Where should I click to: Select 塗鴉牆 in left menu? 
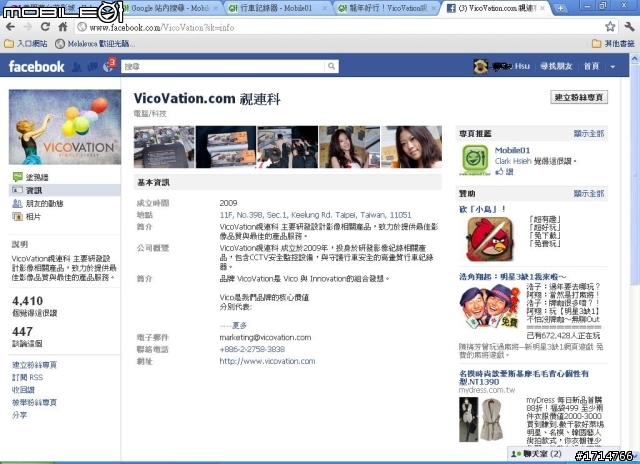tap(37, 177)
